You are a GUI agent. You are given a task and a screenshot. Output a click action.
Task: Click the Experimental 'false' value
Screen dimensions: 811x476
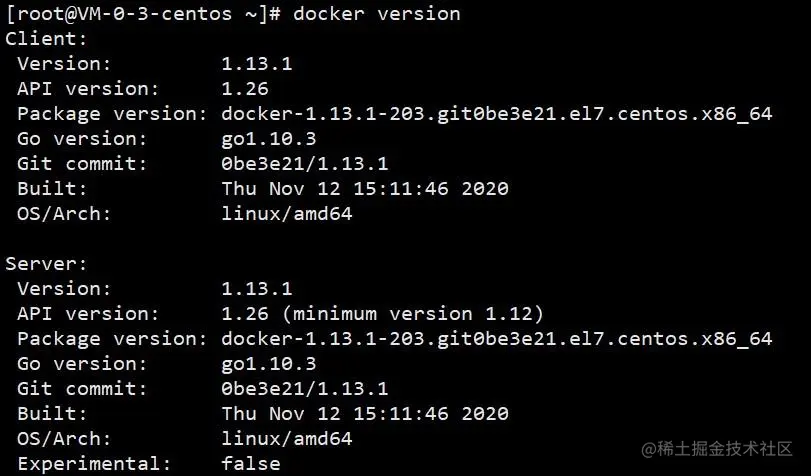[251, 464]
